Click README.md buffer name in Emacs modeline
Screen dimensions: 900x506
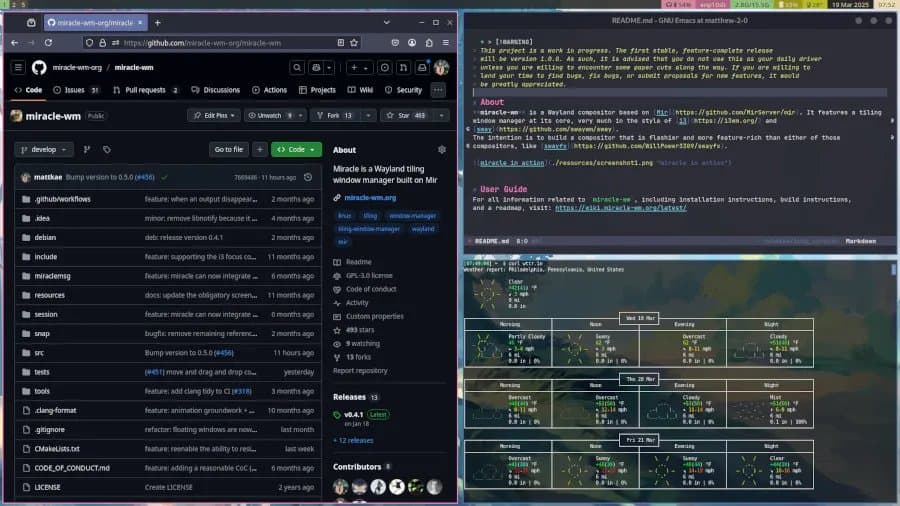coord(492,242)
